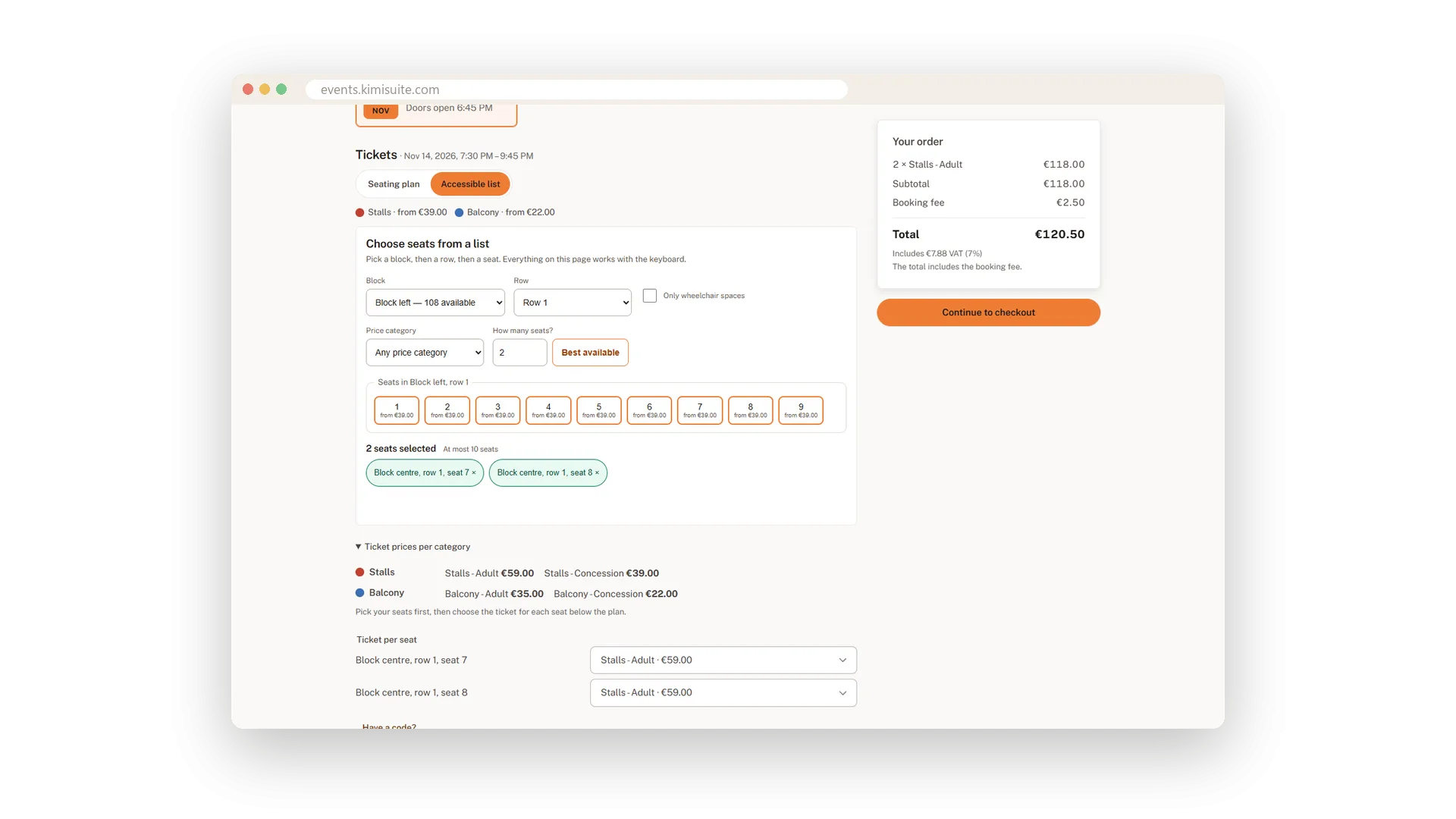Screen dimensions: 1456x819
Task: Click the Best available button
Action: point(590,353)
